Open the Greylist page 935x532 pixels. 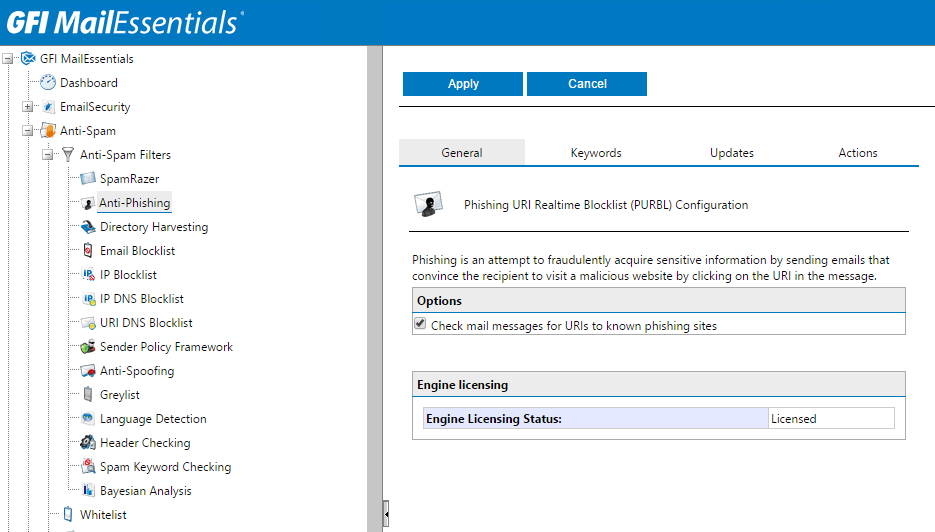tap(120, 395)
